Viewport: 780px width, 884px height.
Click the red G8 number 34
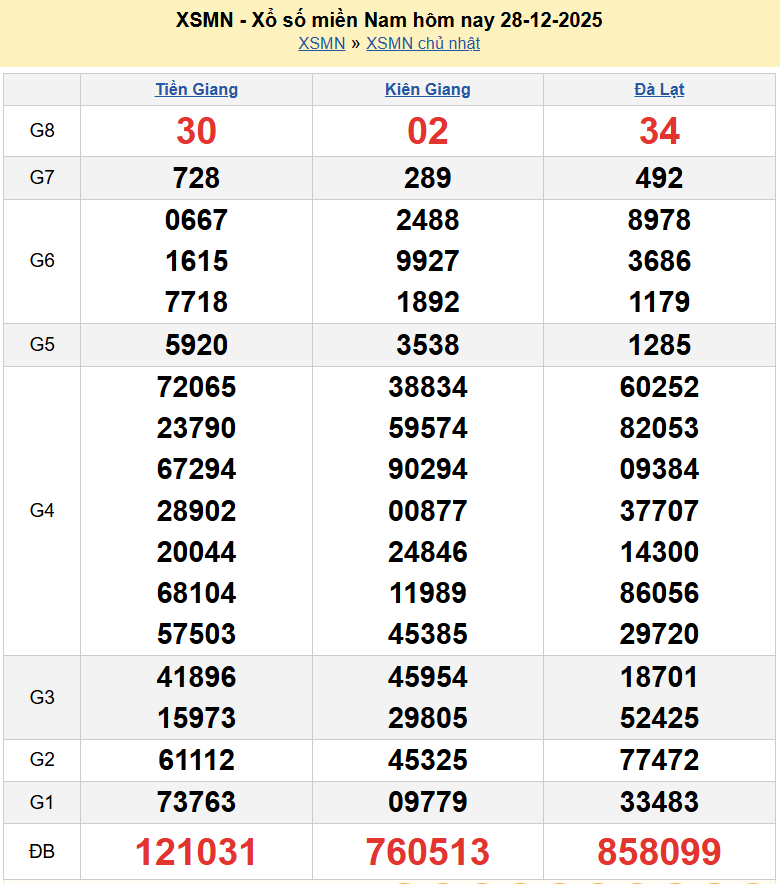(x=659, y=131)
